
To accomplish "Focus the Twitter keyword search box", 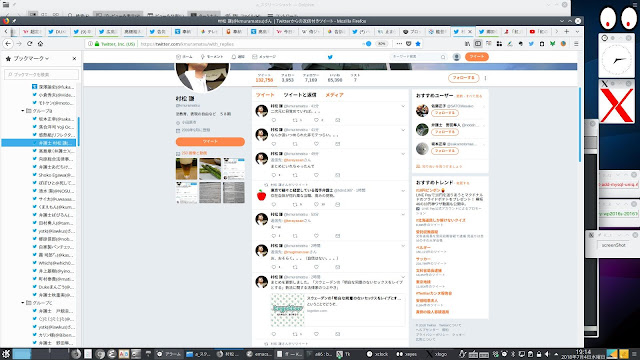I will (418, 57).
